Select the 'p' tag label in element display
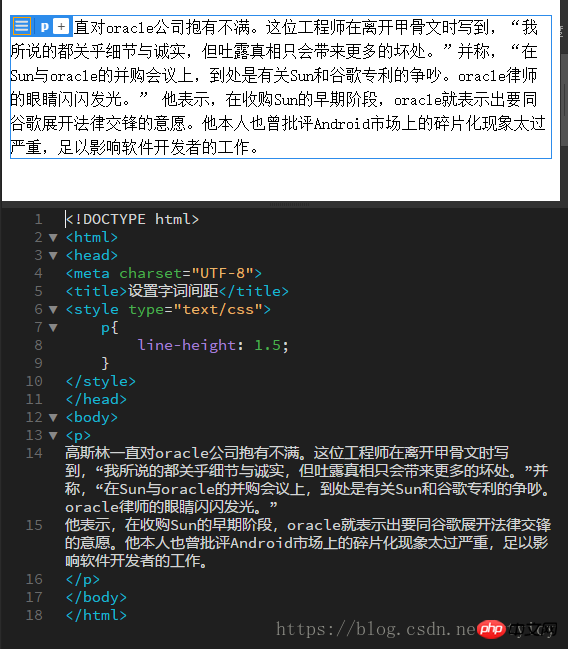The image size is (568, 649). pyautogui.click(x=44, y=27)
